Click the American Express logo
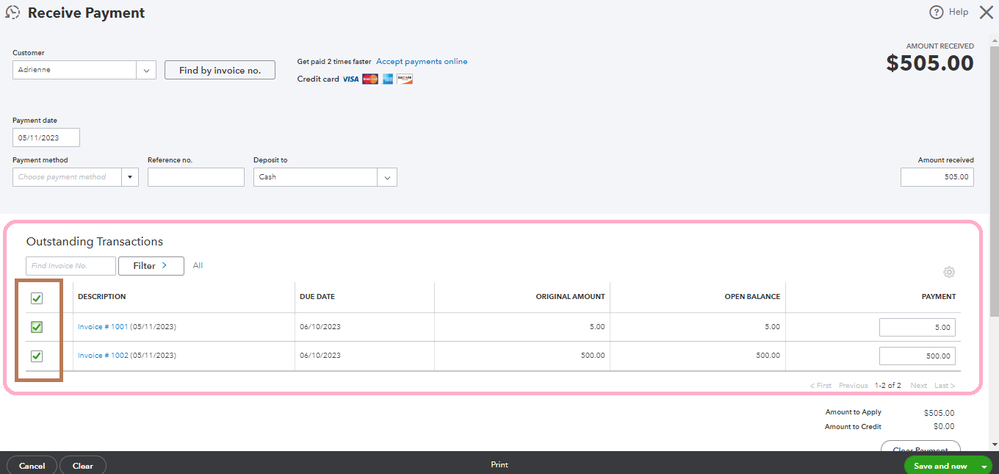 tap(387, 79)
